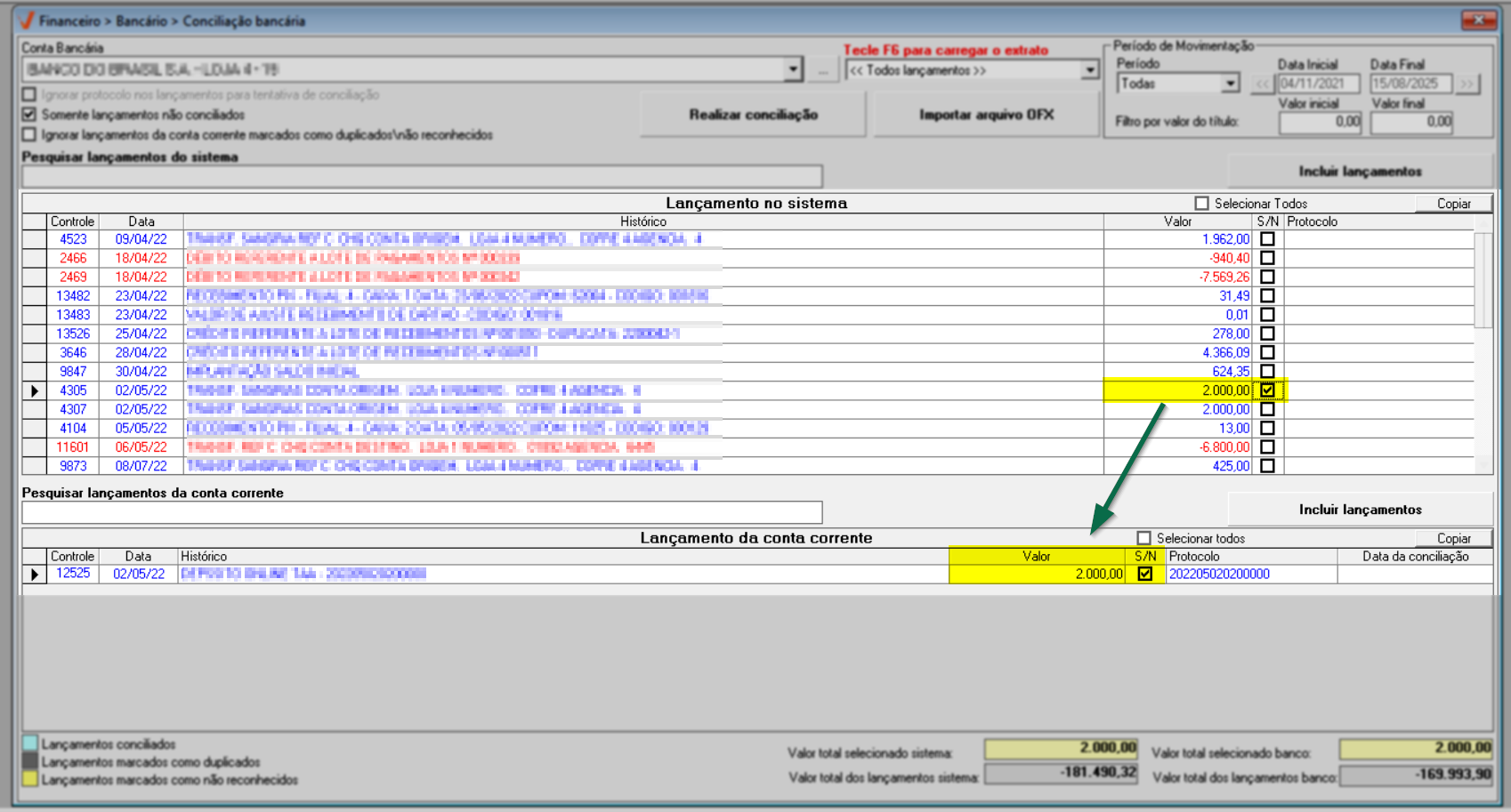Click the 'Histórico' column header in system entries

[x=642, y=221]
